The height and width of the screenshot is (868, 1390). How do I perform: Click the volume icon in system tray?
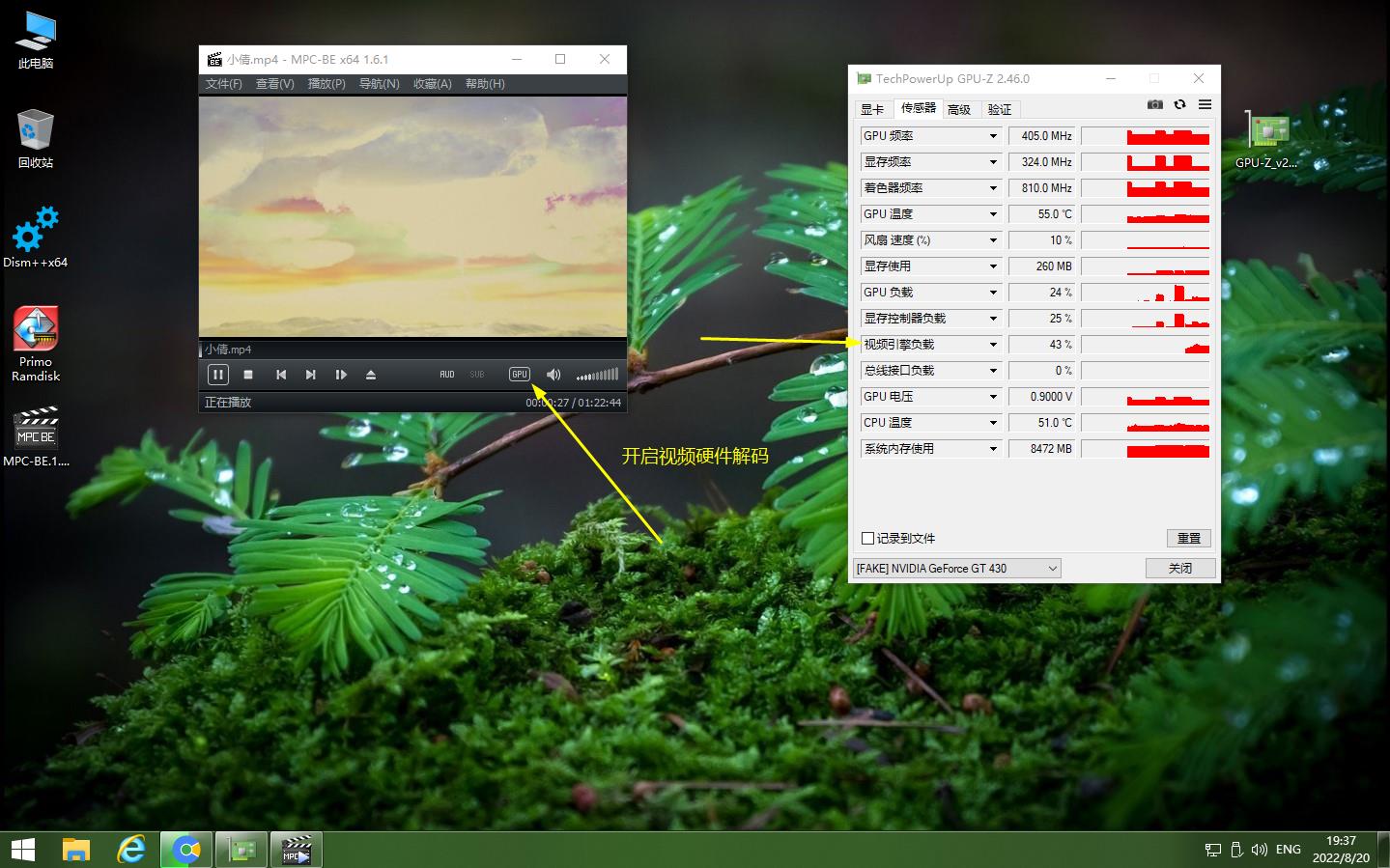tap(1259, 850)
